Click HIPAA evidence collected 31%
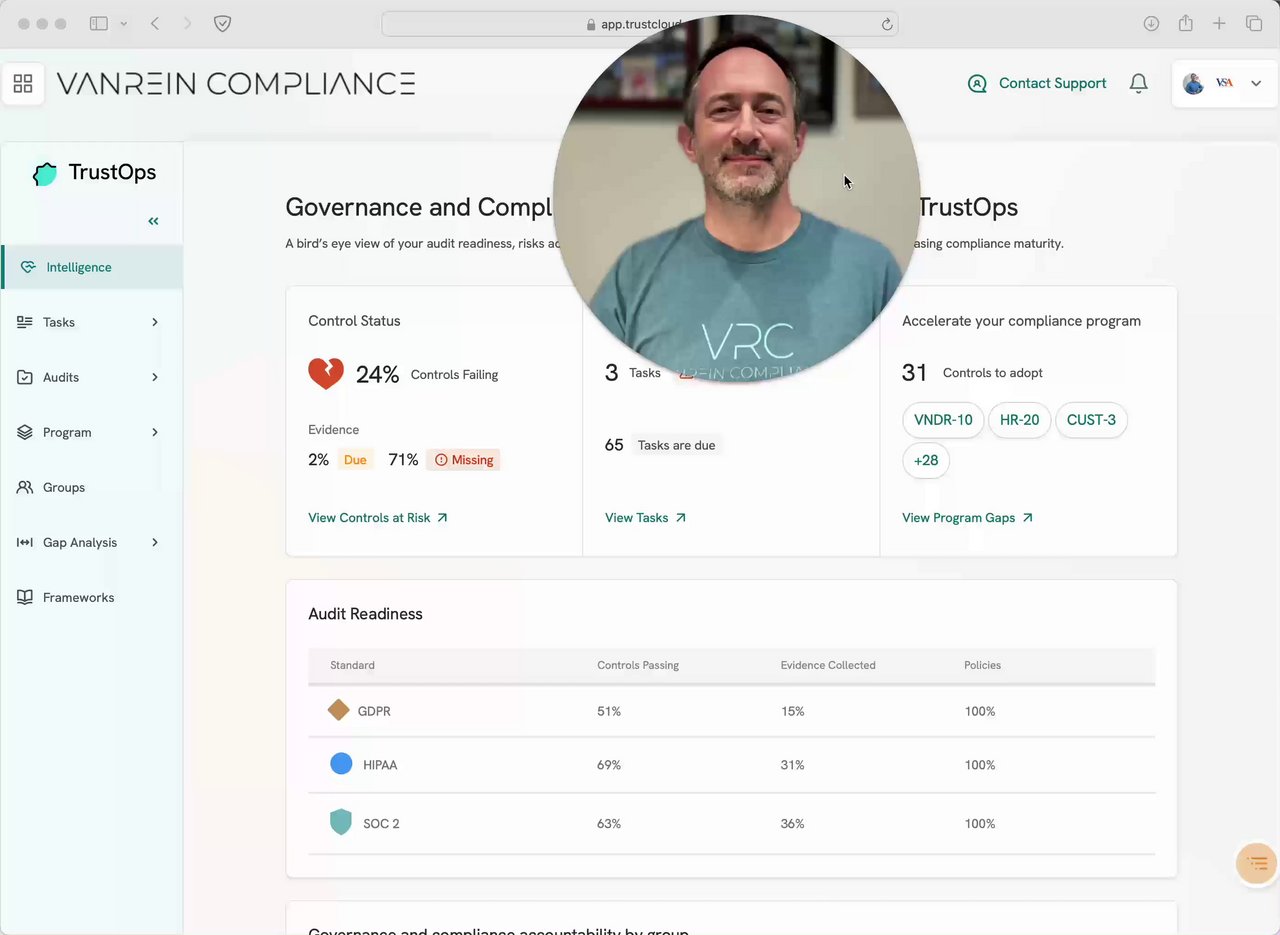1280x935 pixels. coord(792,765)
